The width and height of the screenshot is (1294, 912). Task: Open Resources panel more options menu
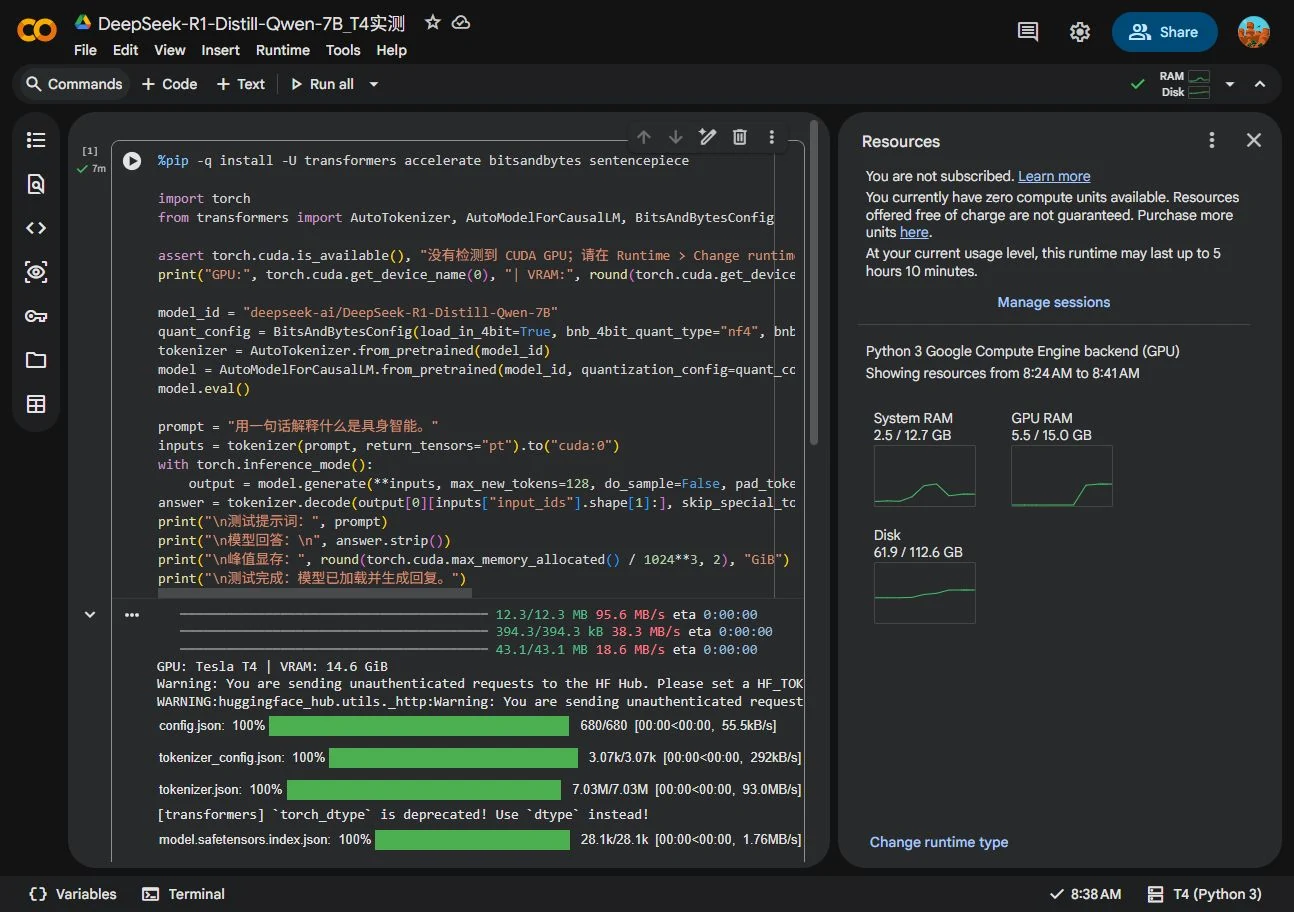point(1212,140)
